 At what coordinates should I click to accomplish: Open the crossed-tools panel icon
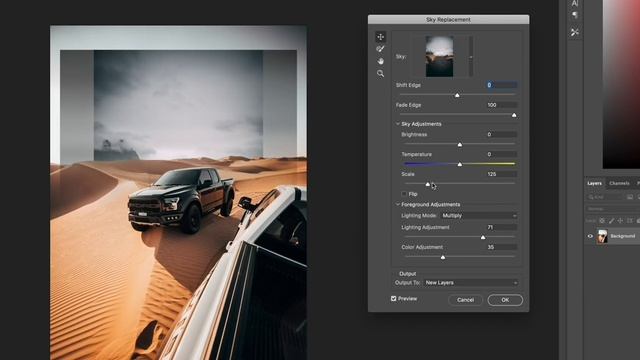pyautogui.click(x=575, y=32)
